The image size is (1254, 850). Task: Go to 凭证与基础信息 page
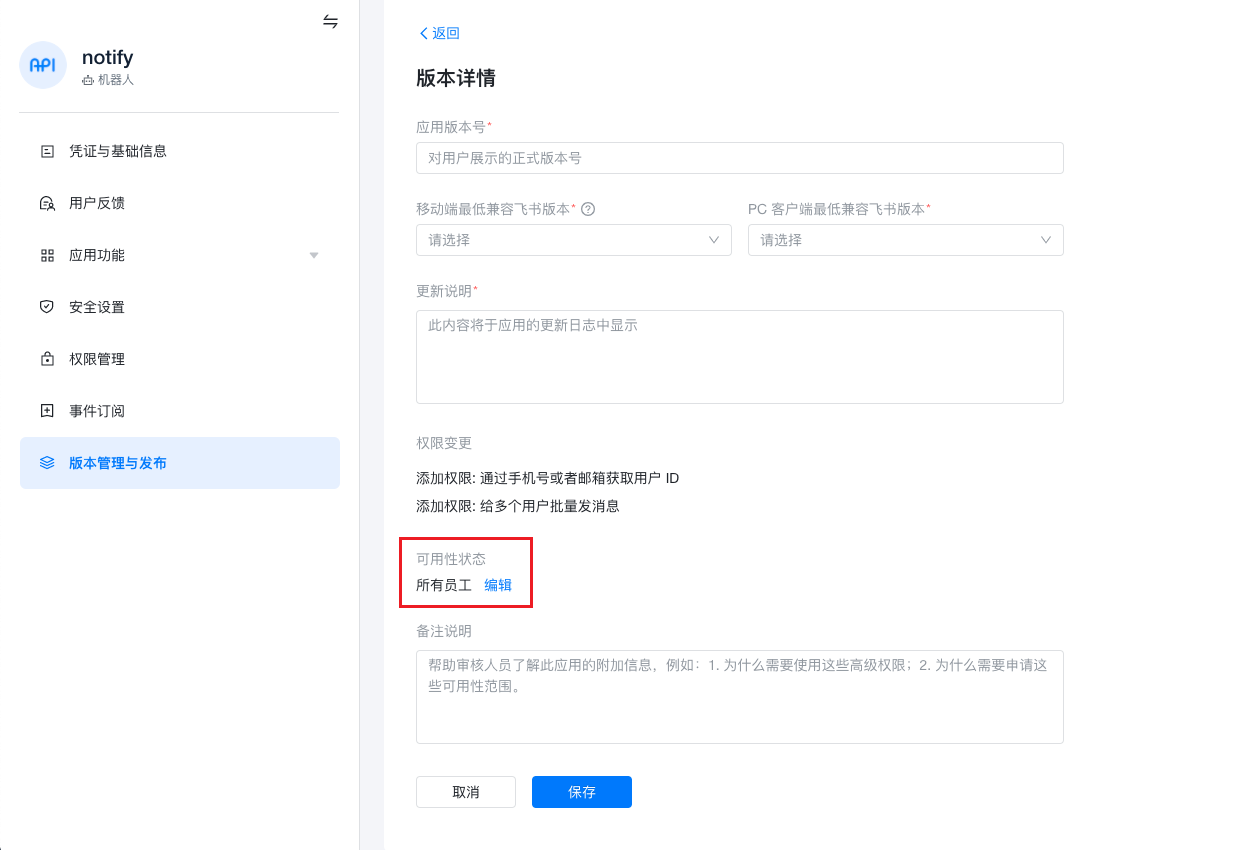(x=118, y=151)
